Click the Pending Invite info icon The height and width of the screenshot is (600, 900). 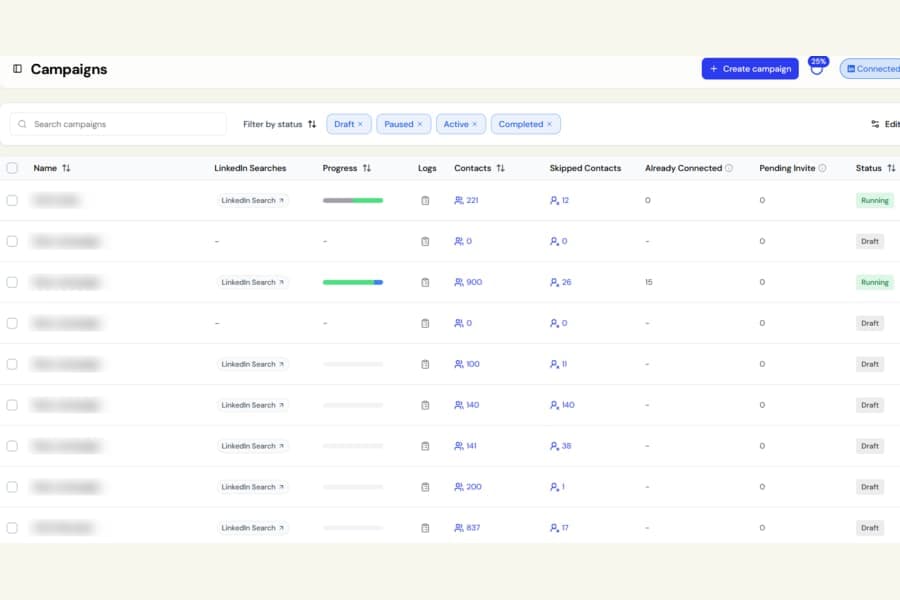[823, 168]
